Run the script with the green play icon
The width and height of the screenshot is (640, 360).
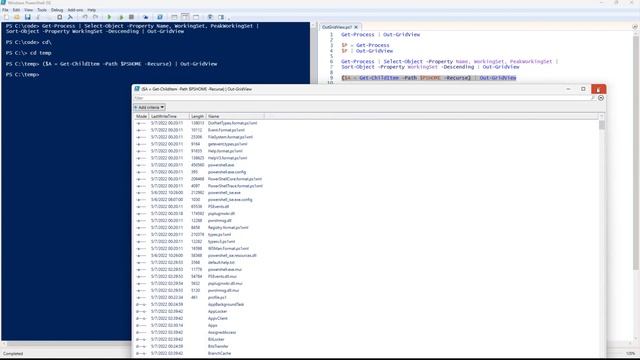[x=109, y=17]
